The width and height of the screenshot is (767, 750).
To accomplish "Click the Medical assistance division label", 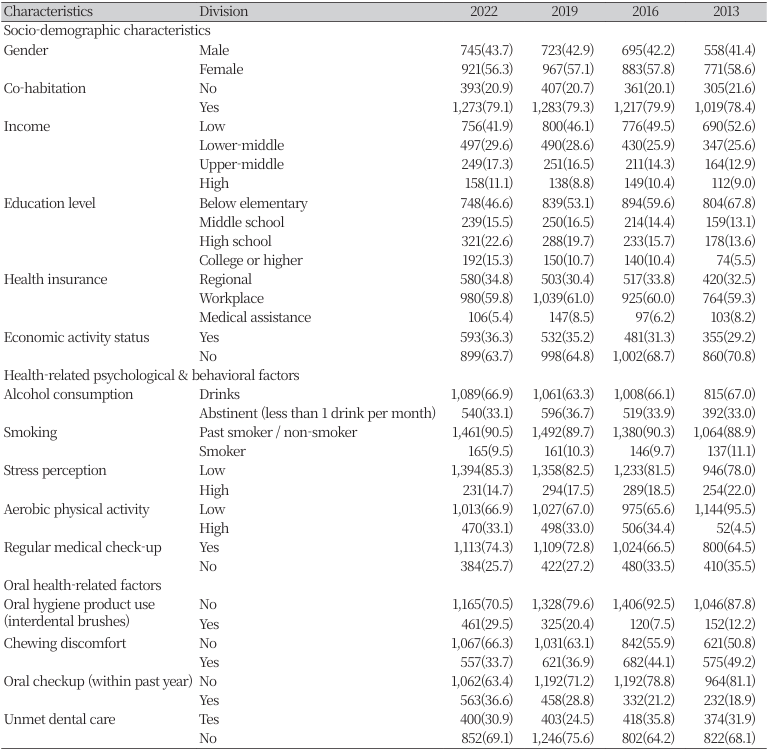I will (x=255, y=318).
